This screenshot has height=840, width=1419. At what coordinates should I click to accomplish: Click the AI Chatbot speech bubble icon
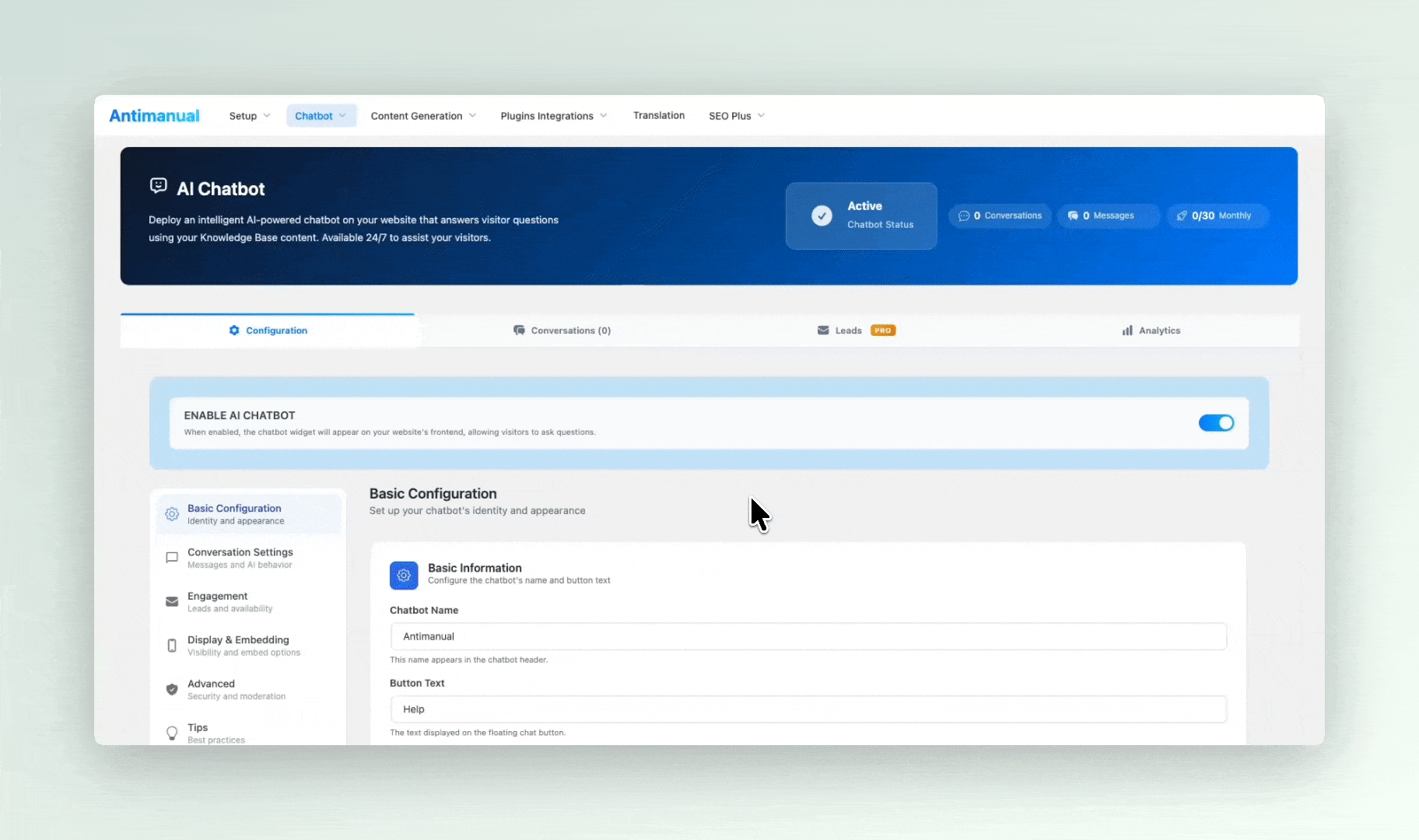coord(159,185)
